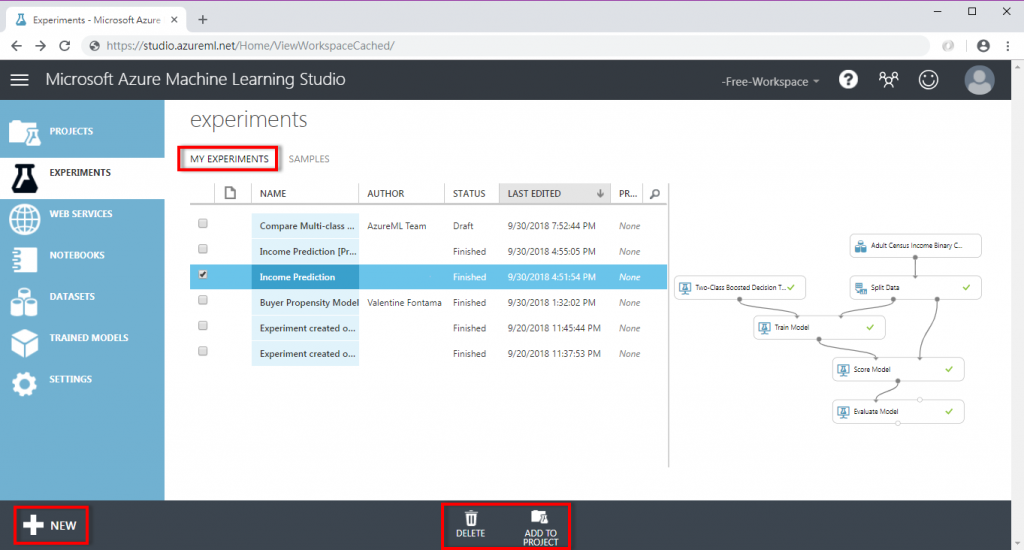1024x550 pixels.
Task: Click the AzureML Team author cell
Action: [396, 226]
